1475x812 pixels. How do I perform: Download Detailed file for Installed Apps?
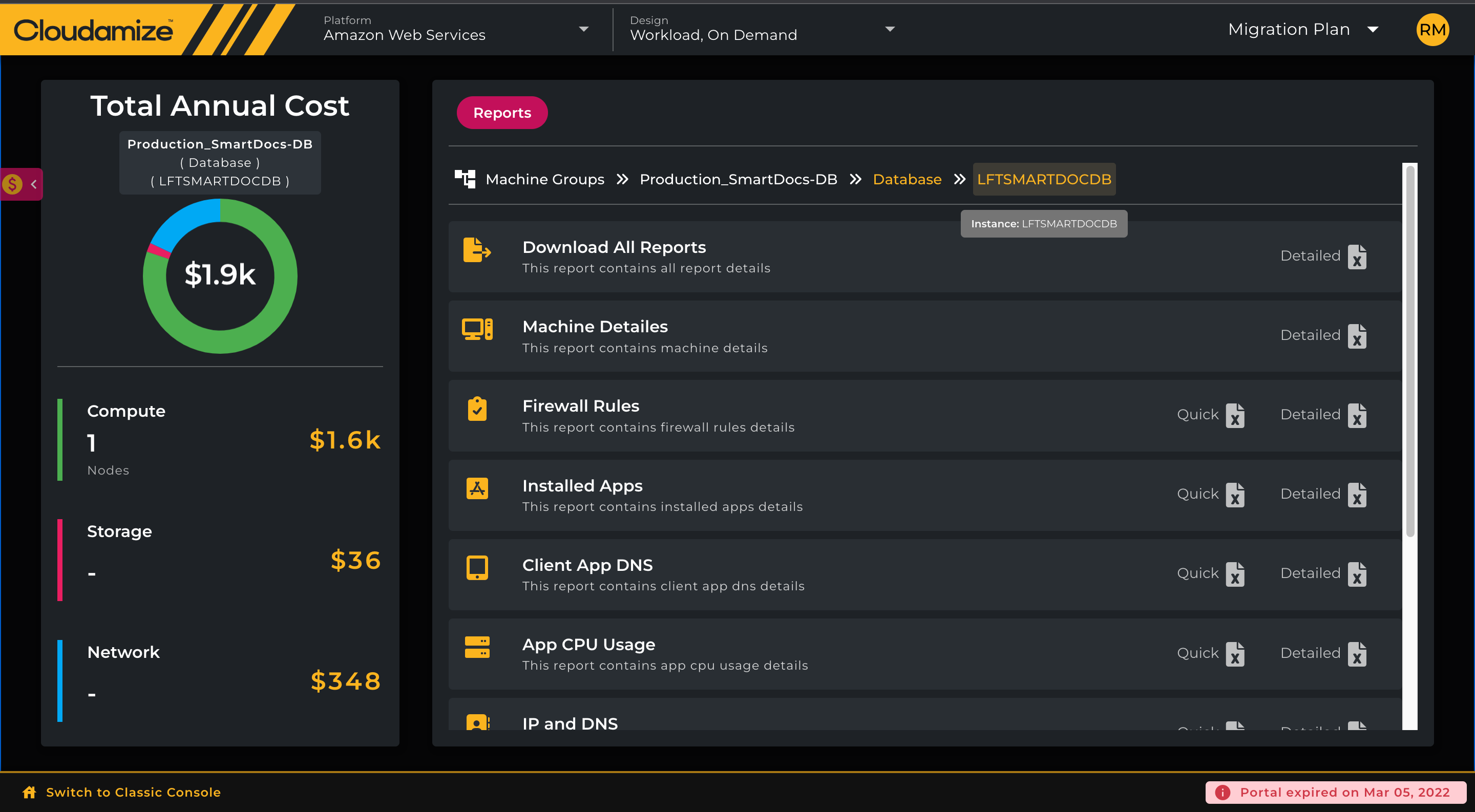pos(1357,495)
